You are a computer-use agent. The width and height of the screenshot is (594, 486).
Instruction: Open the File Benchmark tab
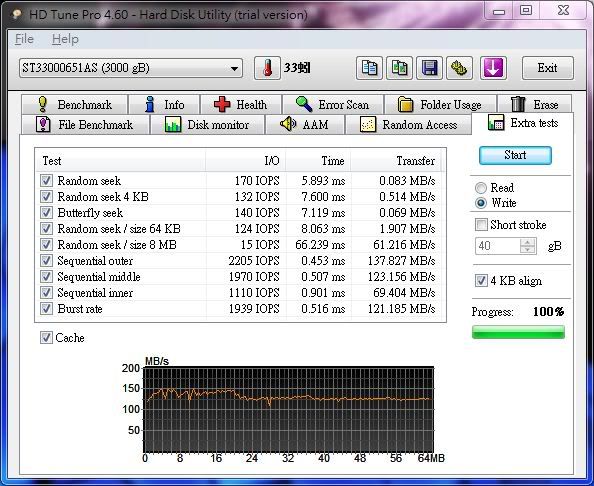pos(85,124)
